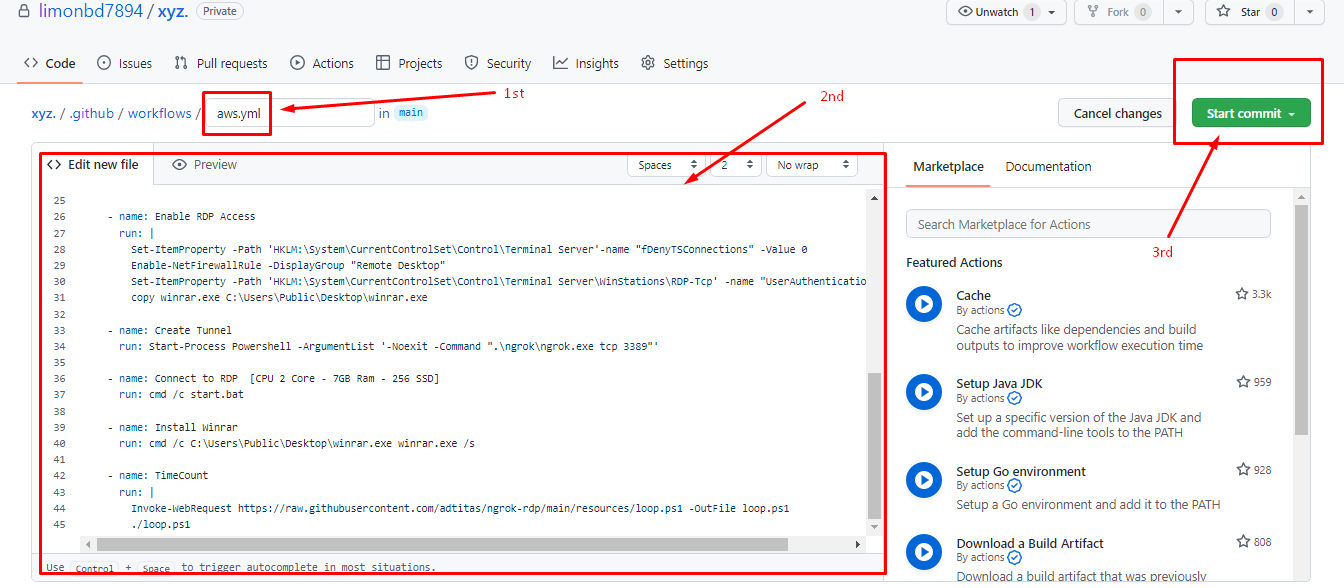
Task: Click the editor vertical scrollbar thumb
Action: pos(875,446)
